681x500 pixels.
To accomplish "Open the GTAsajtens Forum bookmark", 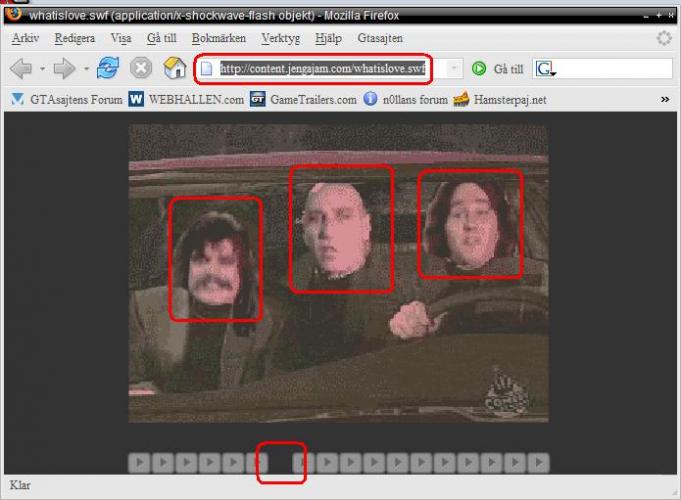I will 67,100.
